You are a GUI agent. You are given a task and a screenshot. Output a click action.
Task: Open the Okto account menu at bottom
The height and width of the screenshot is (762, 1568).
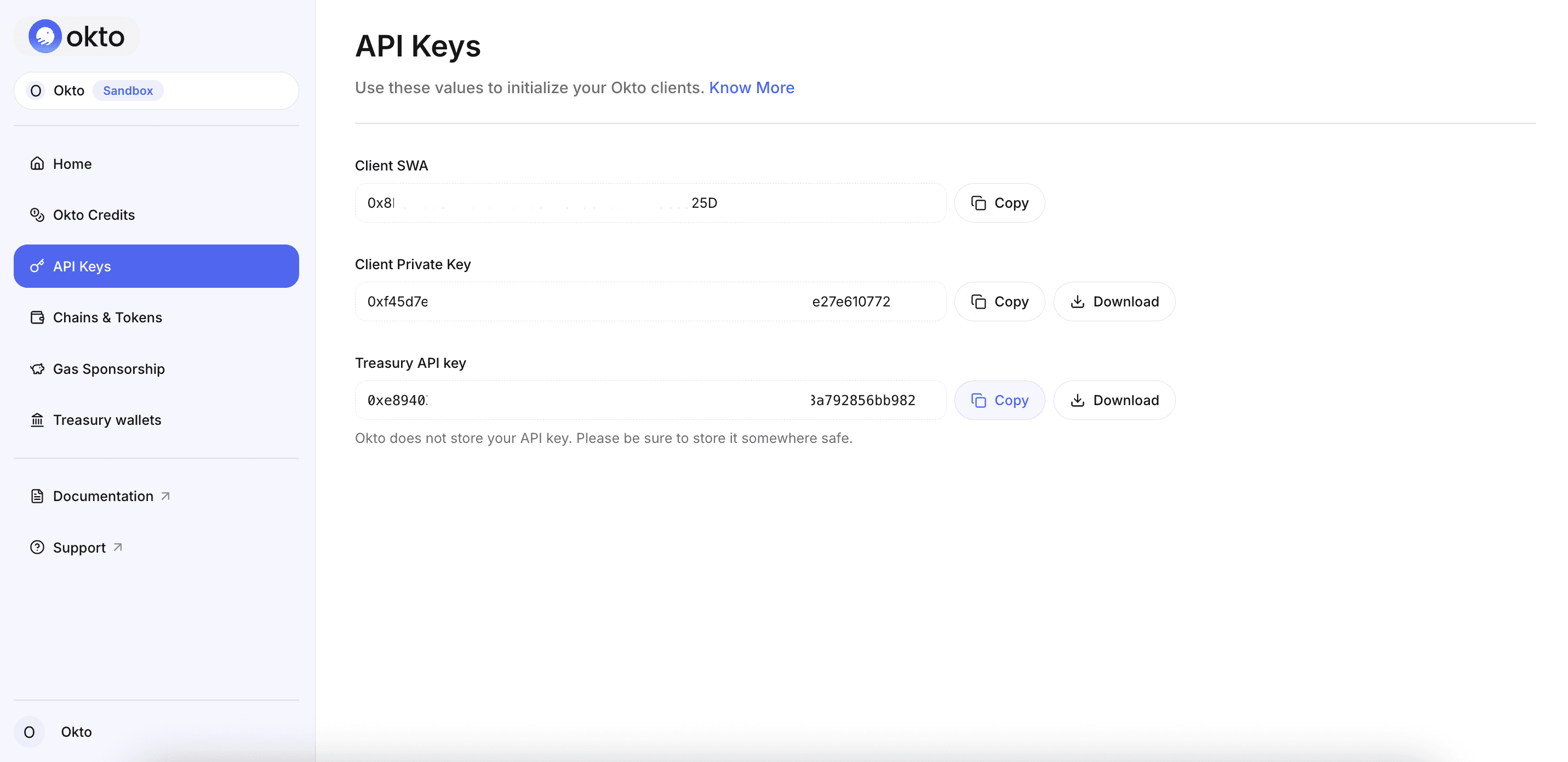click(x=156, y=732)
